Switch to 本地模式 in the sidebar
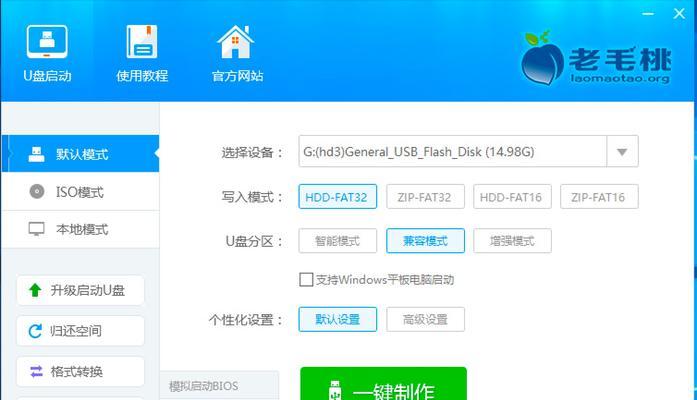Screen dimensions: 697x400 (80, 229)
